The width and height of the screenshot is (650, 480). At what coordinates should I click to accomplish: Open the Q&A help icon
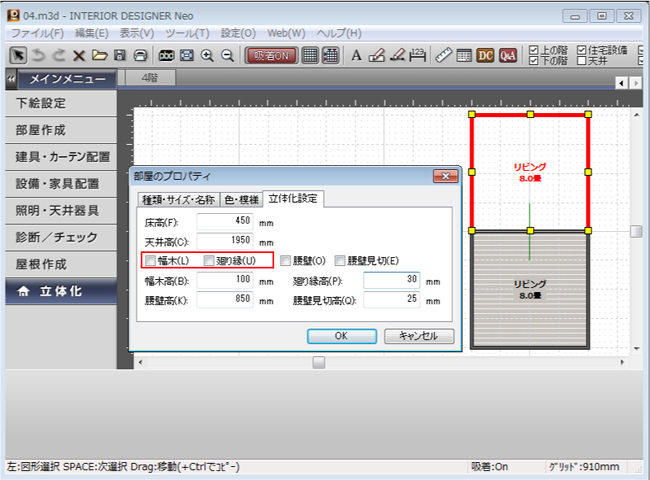pos(508,56)
